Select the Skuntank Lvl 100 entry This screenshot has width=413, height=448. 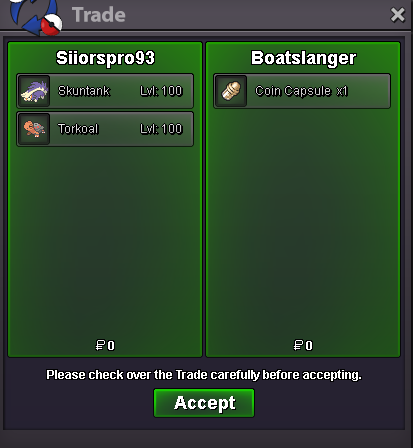tap(105, 91)
